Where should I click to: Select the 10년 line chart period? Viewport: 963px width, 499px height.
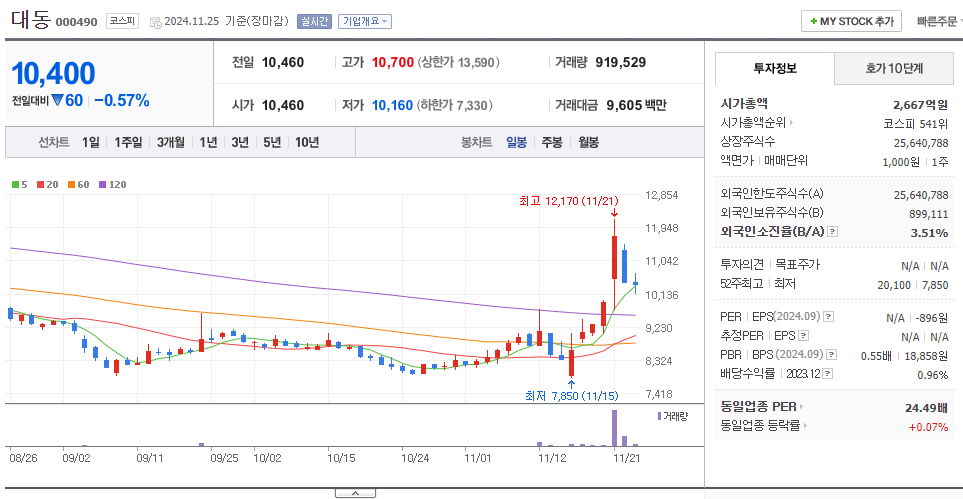click(307, 143)
